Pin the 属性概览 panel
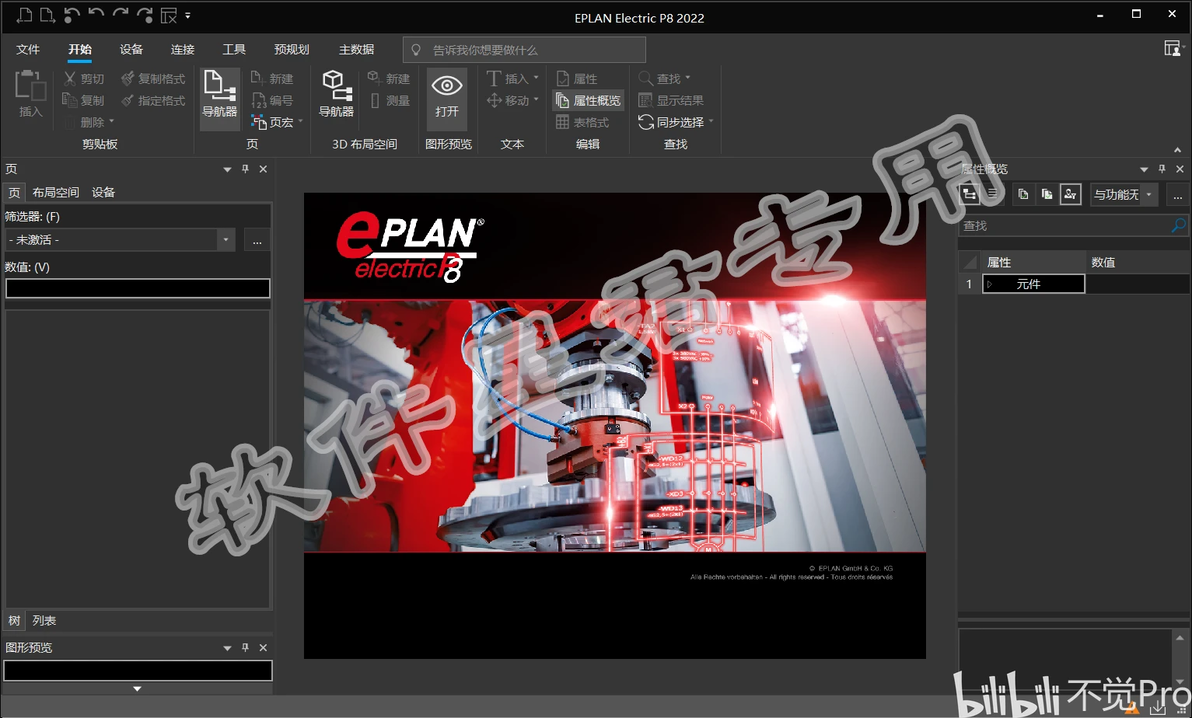 pos(1162,169)
